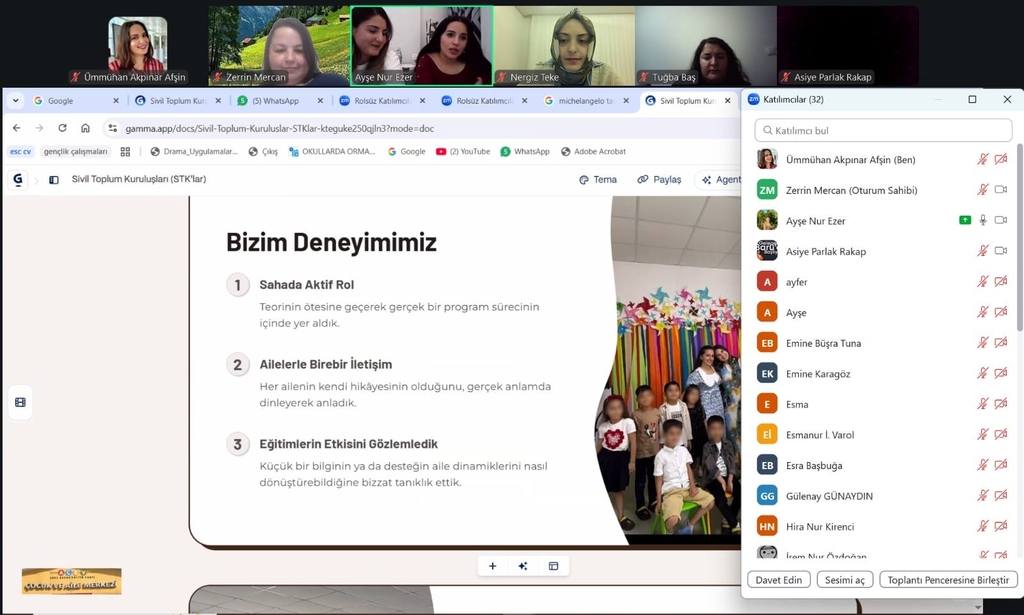Viewport: 1024px width, 615px height.
Task: Toggle the microphone icon for Ayşe Nur Ezer
Action: pos(983,220)
